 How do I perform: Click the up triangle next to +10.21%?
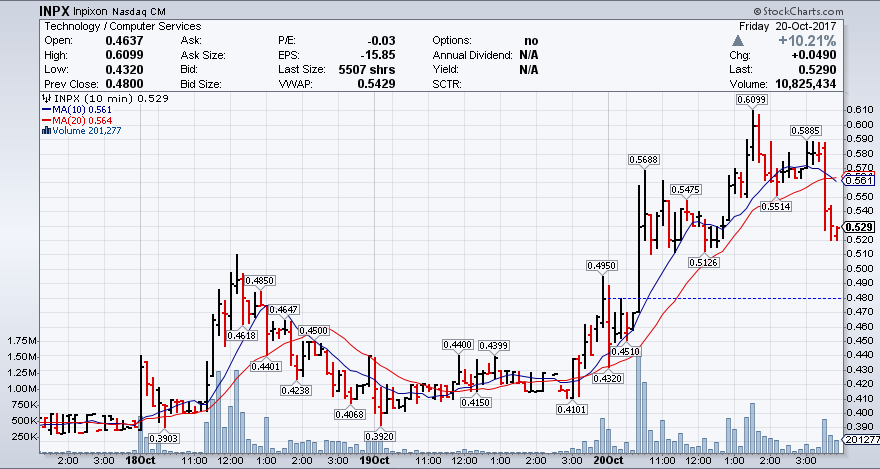click(739, 40)
